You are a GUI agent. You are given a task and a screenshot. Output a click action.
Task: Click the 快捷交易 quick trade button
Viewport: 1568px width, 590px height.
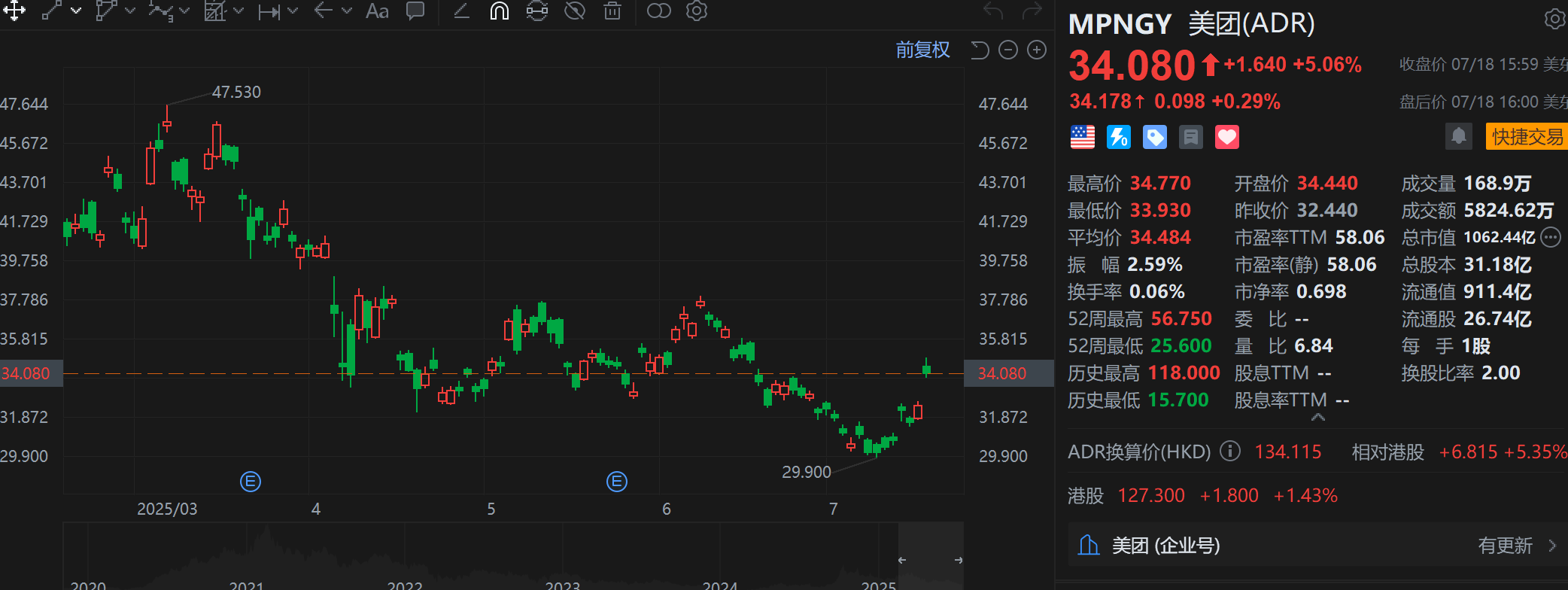tap(1527, 136)
